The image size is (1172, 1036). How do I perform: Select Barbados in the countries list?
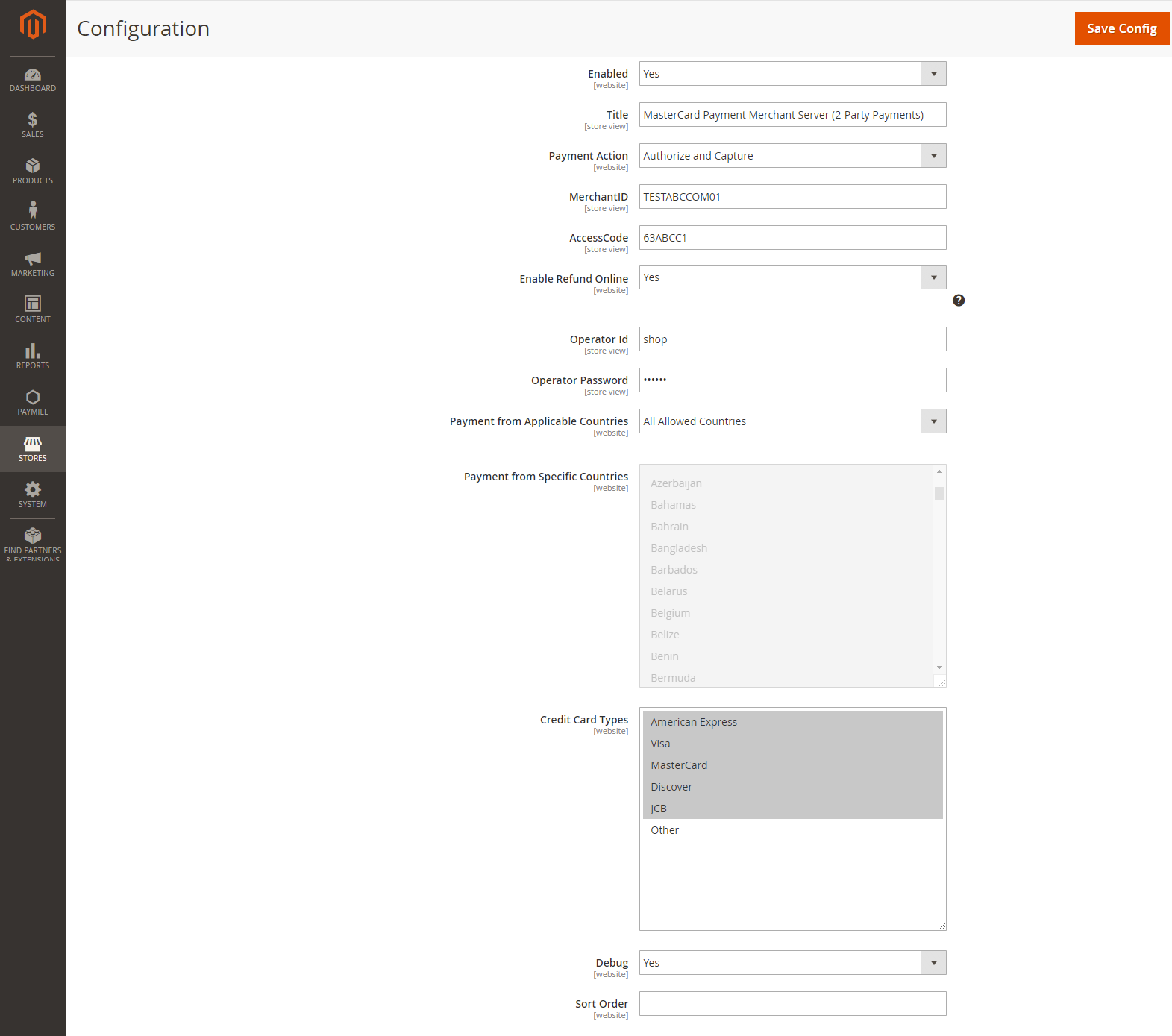coord(787,570)
